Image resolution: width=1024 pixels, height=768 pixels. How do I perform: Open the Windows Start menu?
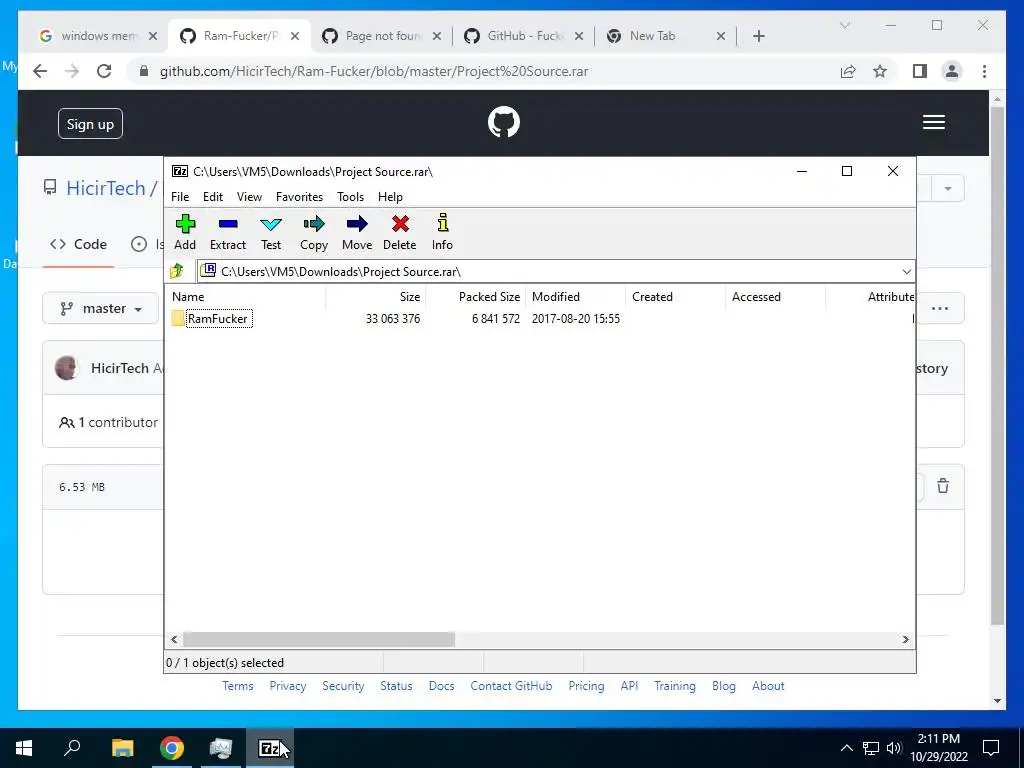tap(24, 748)
